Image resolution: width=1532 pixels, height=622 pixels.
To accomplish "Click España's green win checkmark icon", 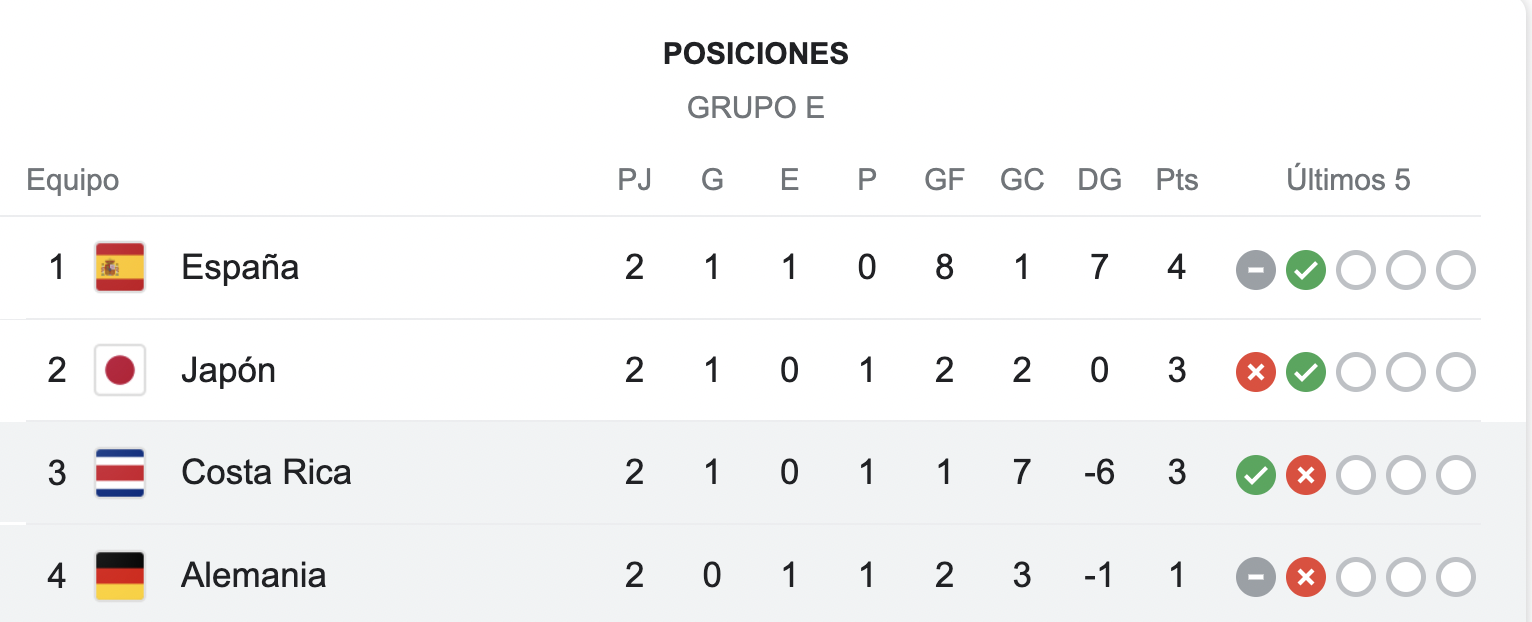I will tap(1305, 270).
